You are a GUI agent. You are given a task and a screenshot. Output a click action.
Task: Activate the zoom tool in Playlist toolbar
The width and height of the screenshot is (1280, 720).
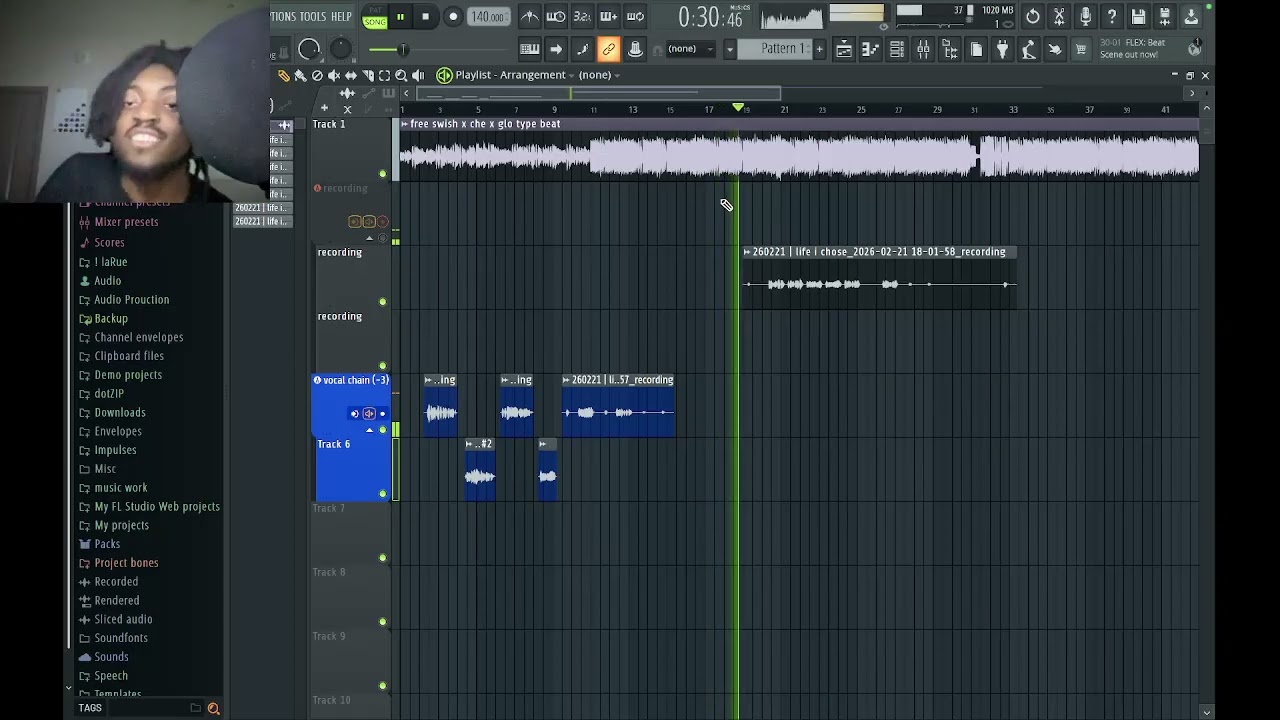coord(401,76)
